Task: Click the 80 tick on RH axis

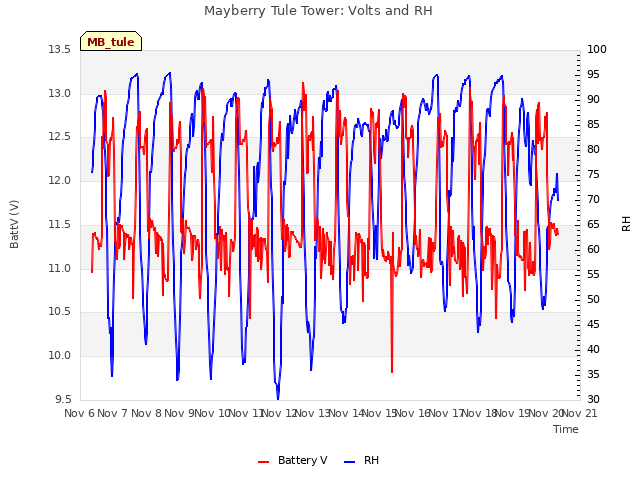Action: pos(593,150)
